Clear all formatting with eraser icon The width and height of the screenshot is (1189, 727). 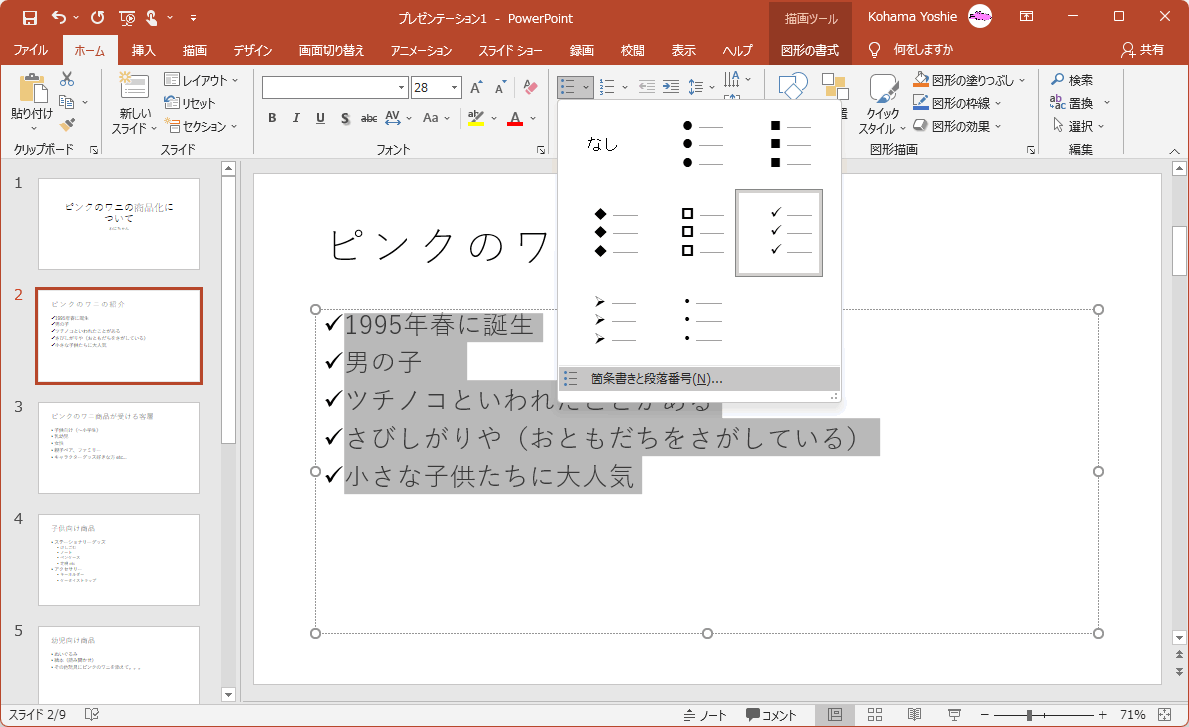530,88
